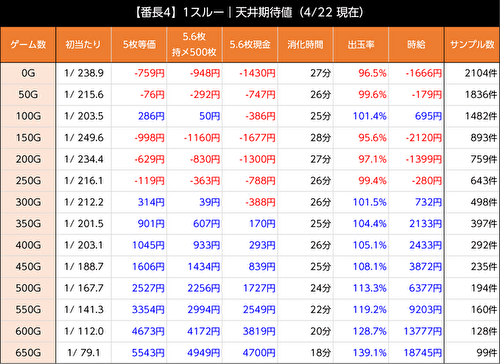Click the 893件 sample count
500x364 pixels.
484,138
